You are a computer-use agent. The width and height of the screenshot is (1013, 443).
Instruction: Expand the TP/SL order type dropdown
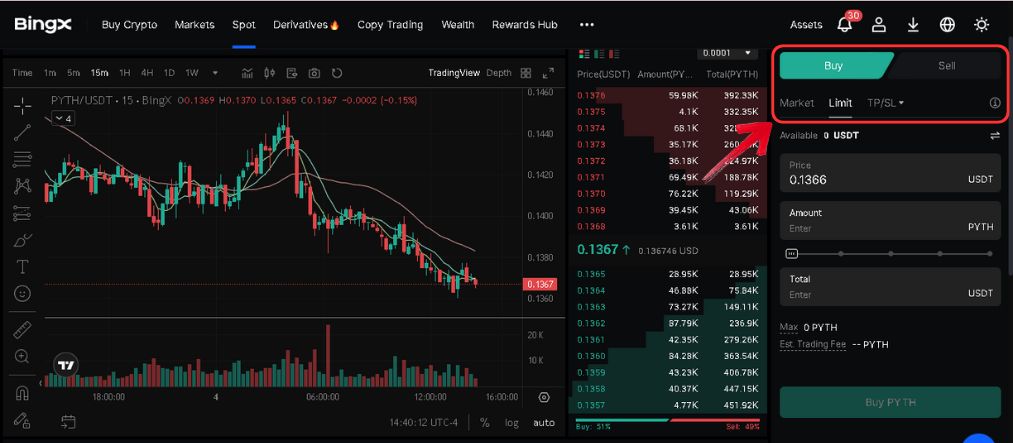[885, 103]
